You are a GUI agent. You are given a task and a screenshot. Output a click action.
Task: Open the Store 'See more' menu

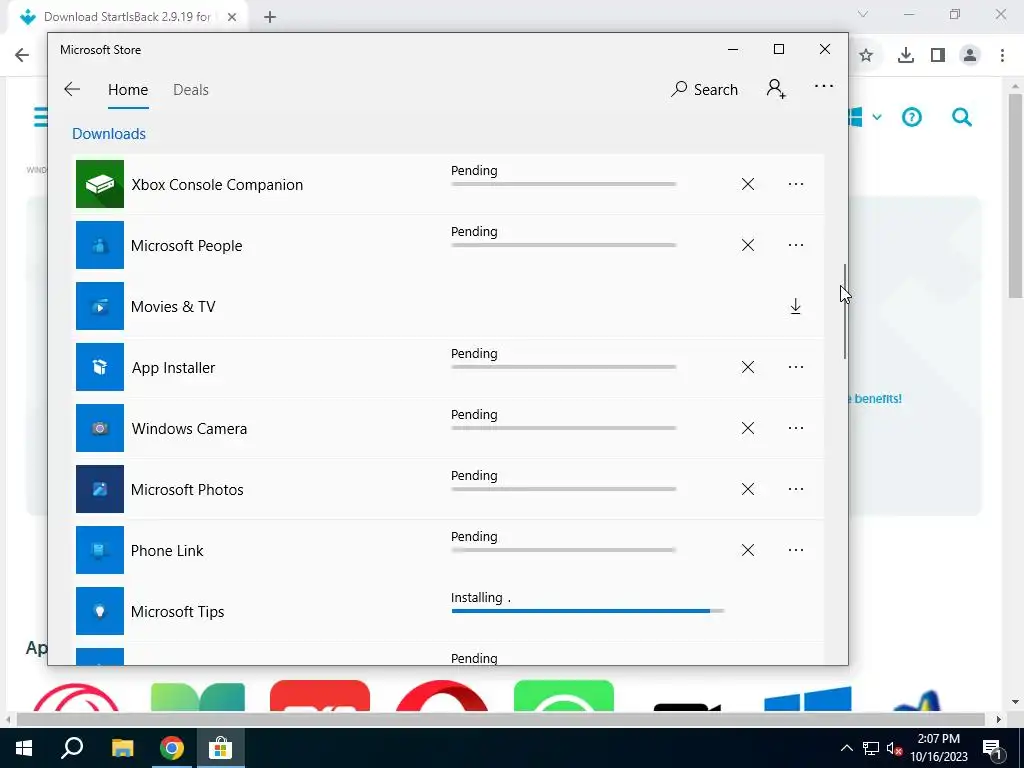pyautogui.click(x=824, y=86)
